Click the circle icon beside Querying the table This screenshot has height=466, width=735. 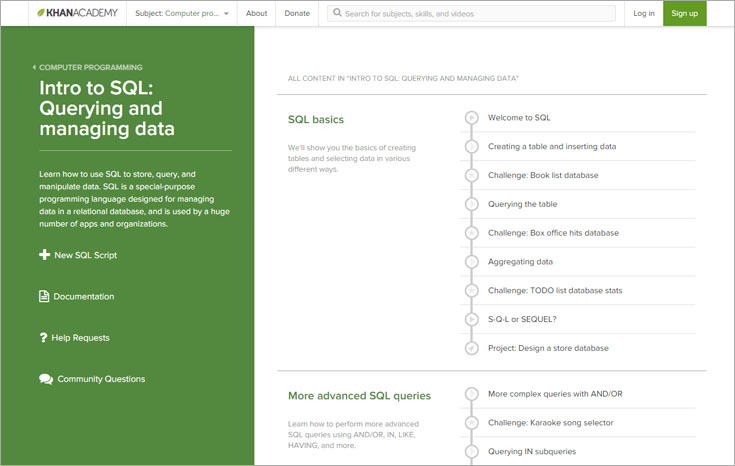tap(472, 204)
